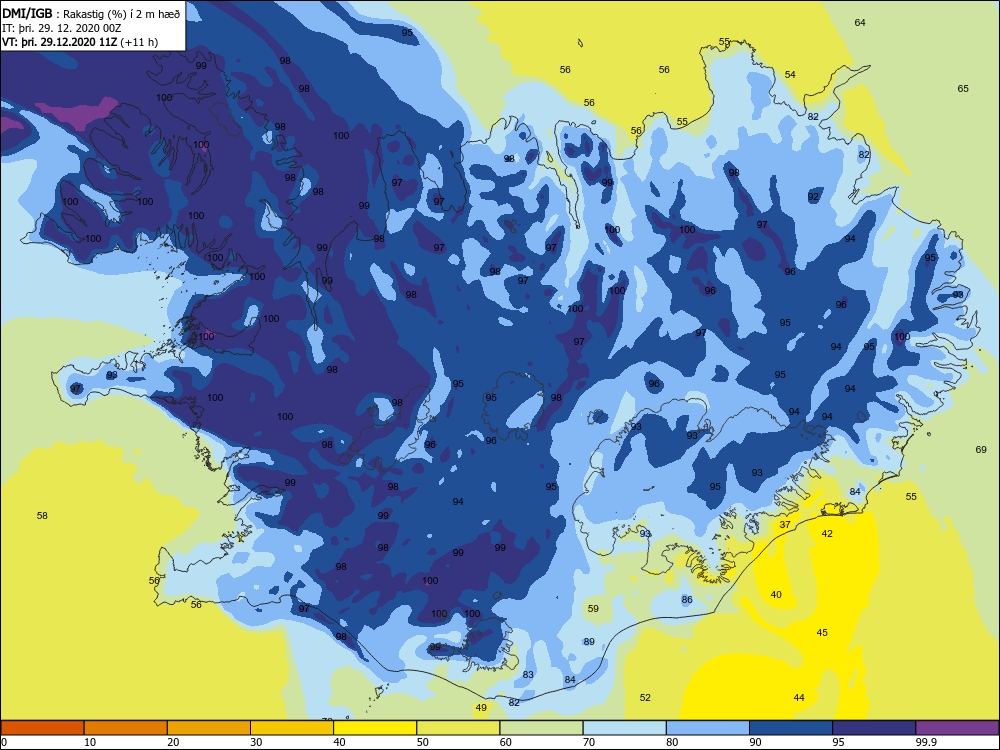The width and height of the screenshot is (1000, 750).
Task: Click the pale blue 70–80 legend swatch
Action: tap(624, 728)
